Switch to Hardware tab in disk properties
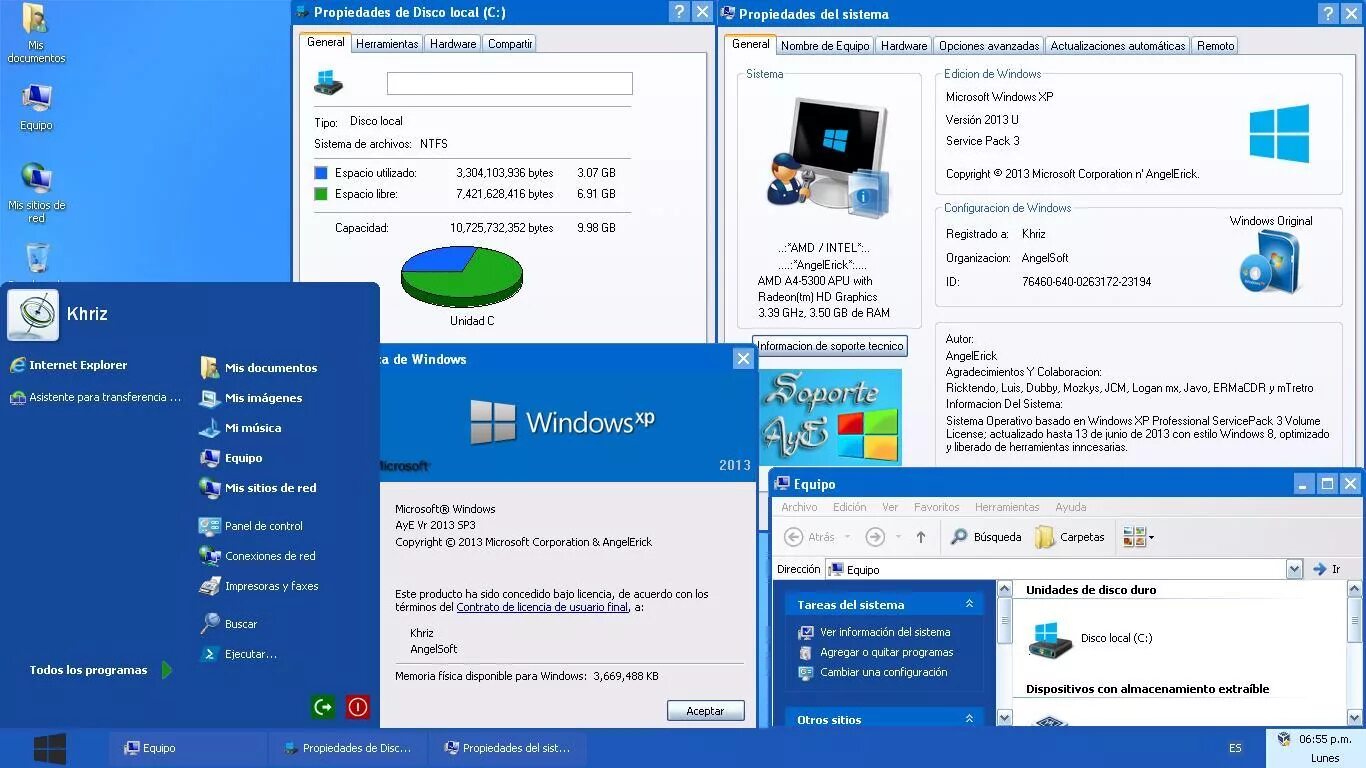The height and width of the screenshot is (768, 1366). click(453, 44)
